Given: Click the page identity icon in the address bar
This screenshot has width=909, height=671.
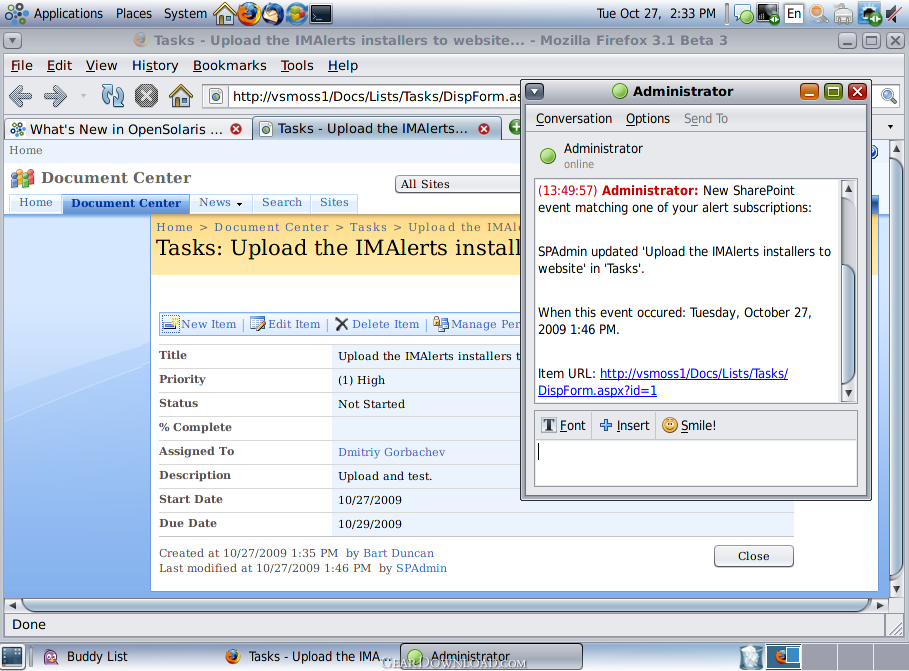Looking at the screenshot, I should coord(216,96).
